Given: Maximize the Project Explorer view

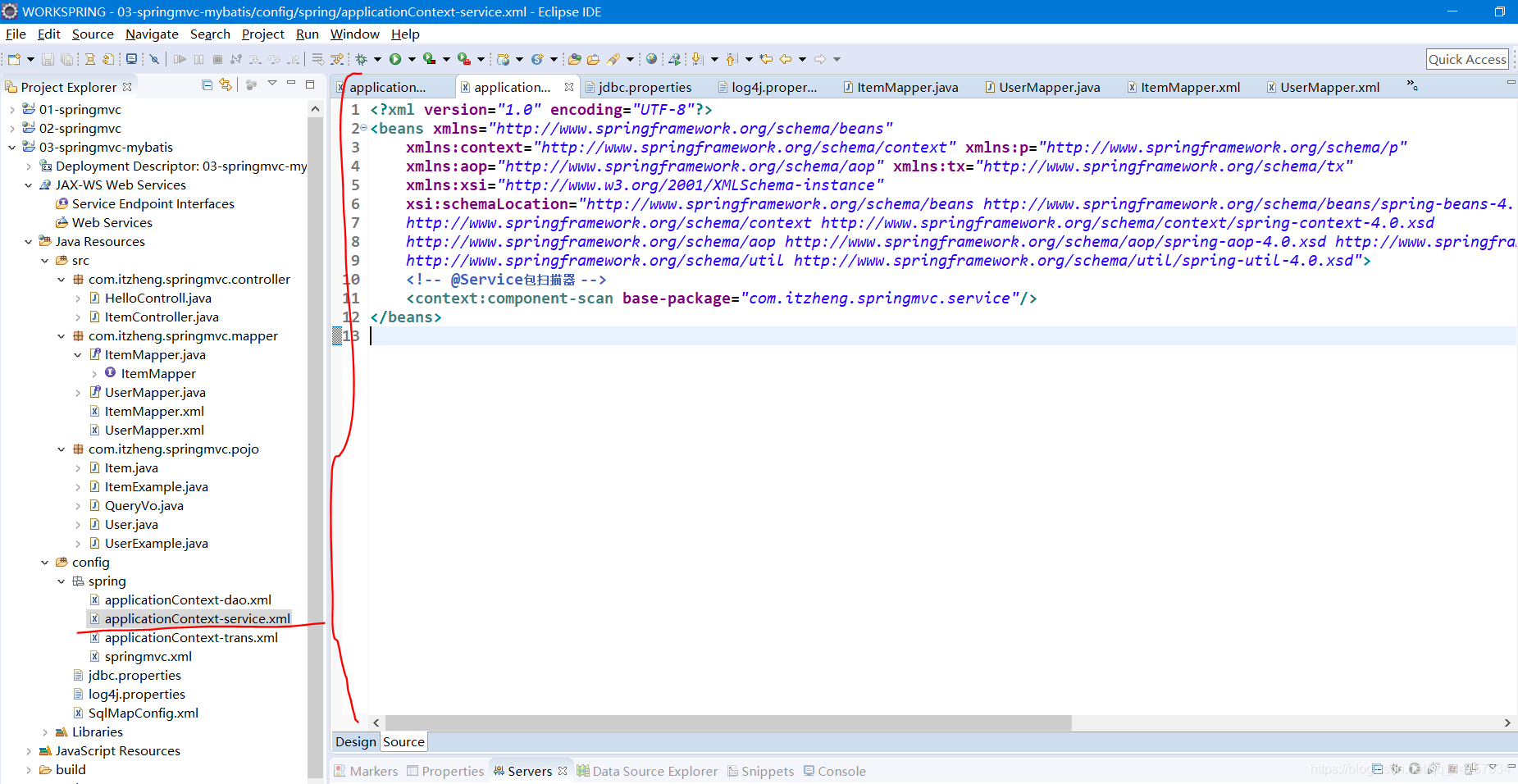Looking at the screenshot, I should (310, 84).
